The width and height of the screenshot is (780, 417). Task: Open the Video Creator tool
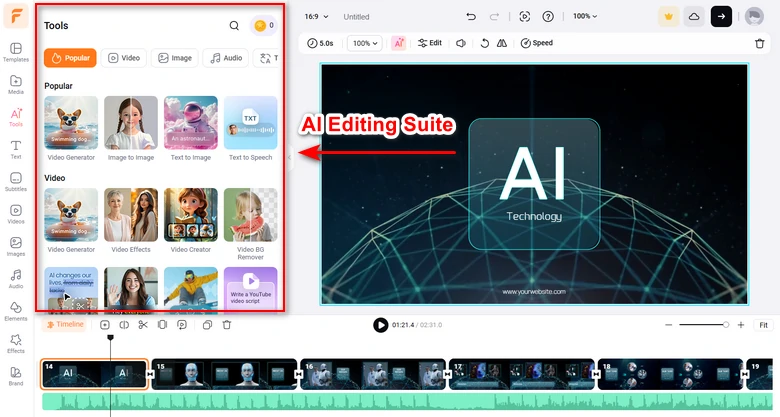click(191, 220)
